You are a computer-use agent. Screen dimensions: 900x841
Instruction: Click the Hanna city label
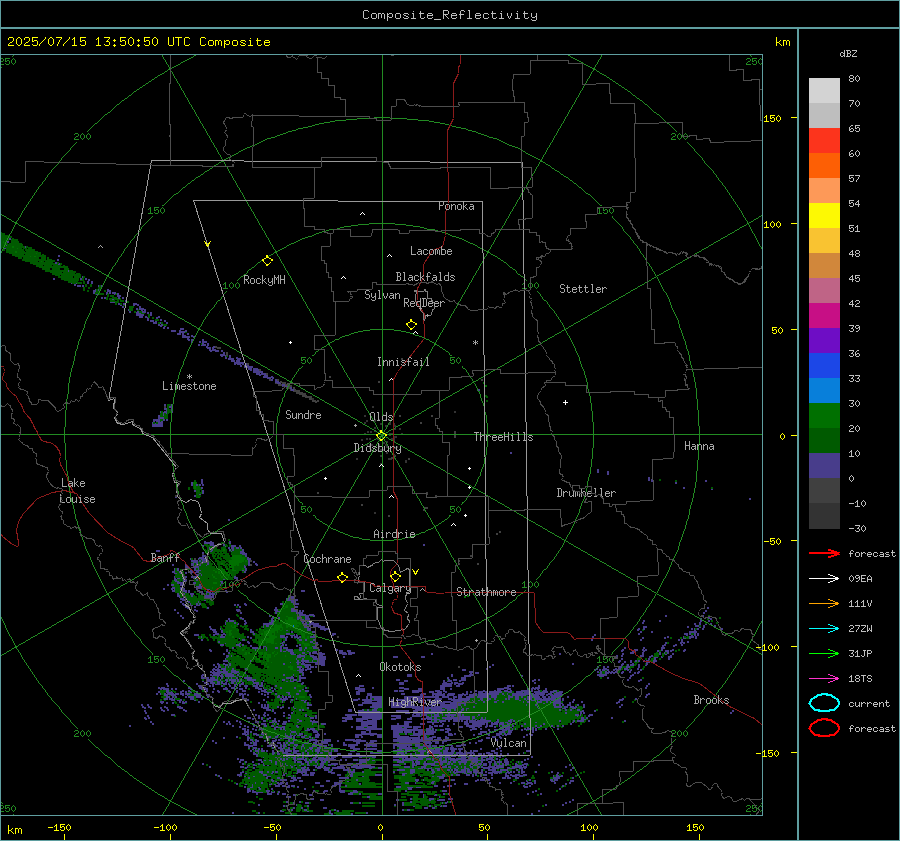pyautogui.click(x=699, y=446)
